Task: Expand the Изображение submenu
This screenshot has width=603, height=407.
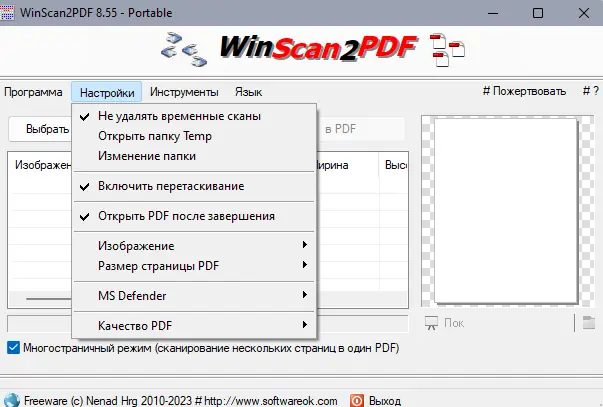Action: [x=194, y=246]
